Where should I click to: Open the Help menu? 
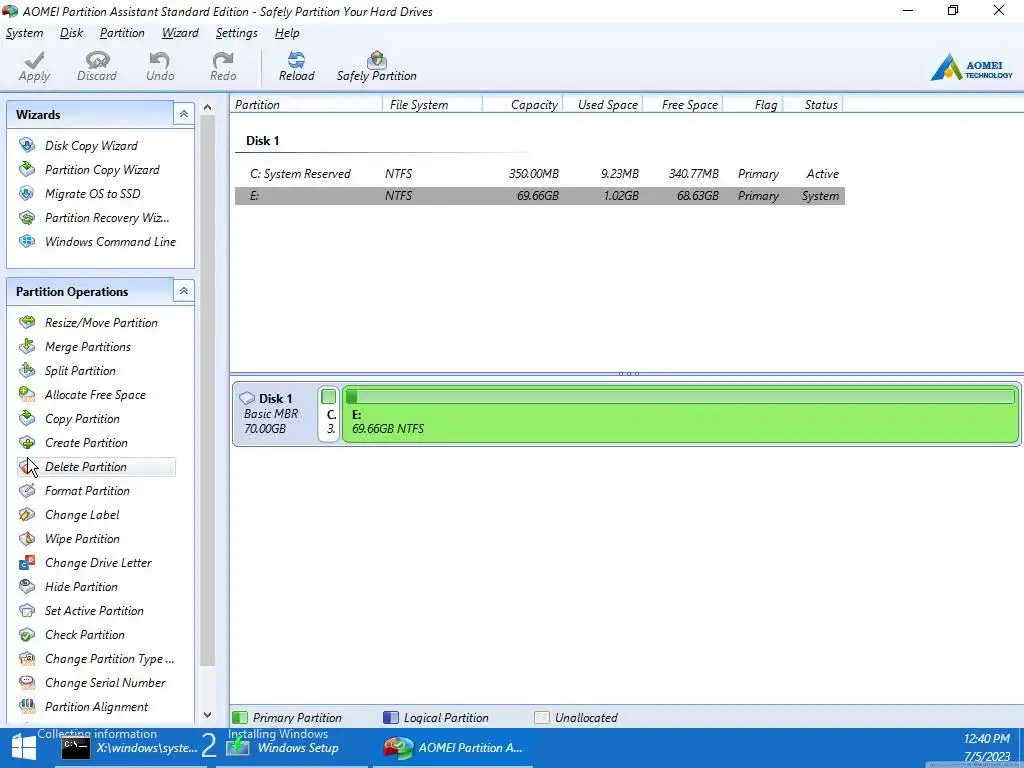tap(287, 33)
